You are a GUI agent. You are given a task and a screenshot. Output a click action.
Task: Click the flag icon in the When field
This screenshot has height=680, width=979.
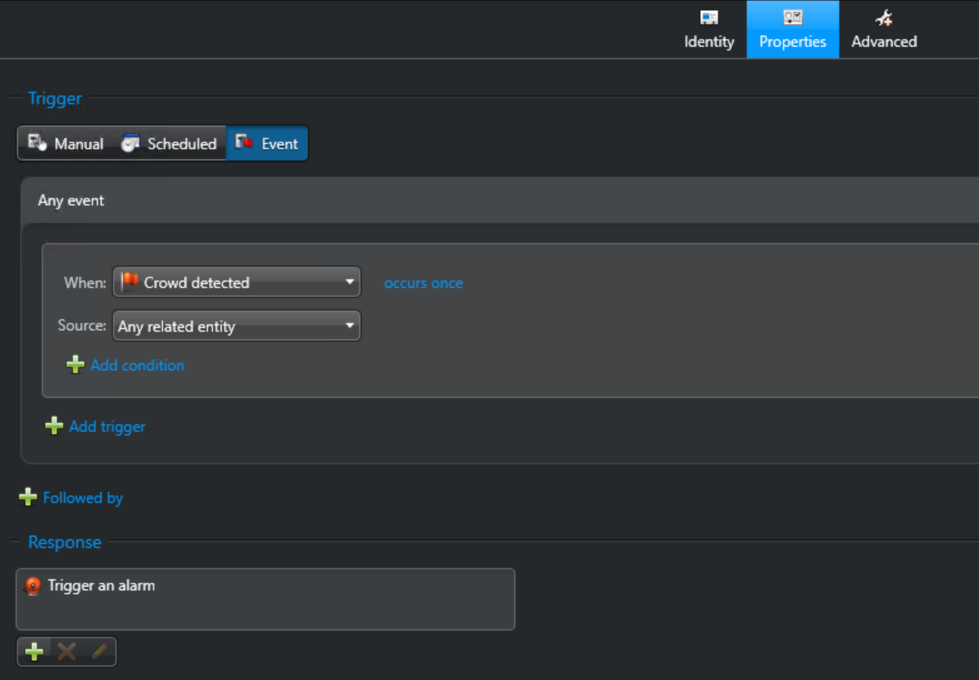[129, 283]
